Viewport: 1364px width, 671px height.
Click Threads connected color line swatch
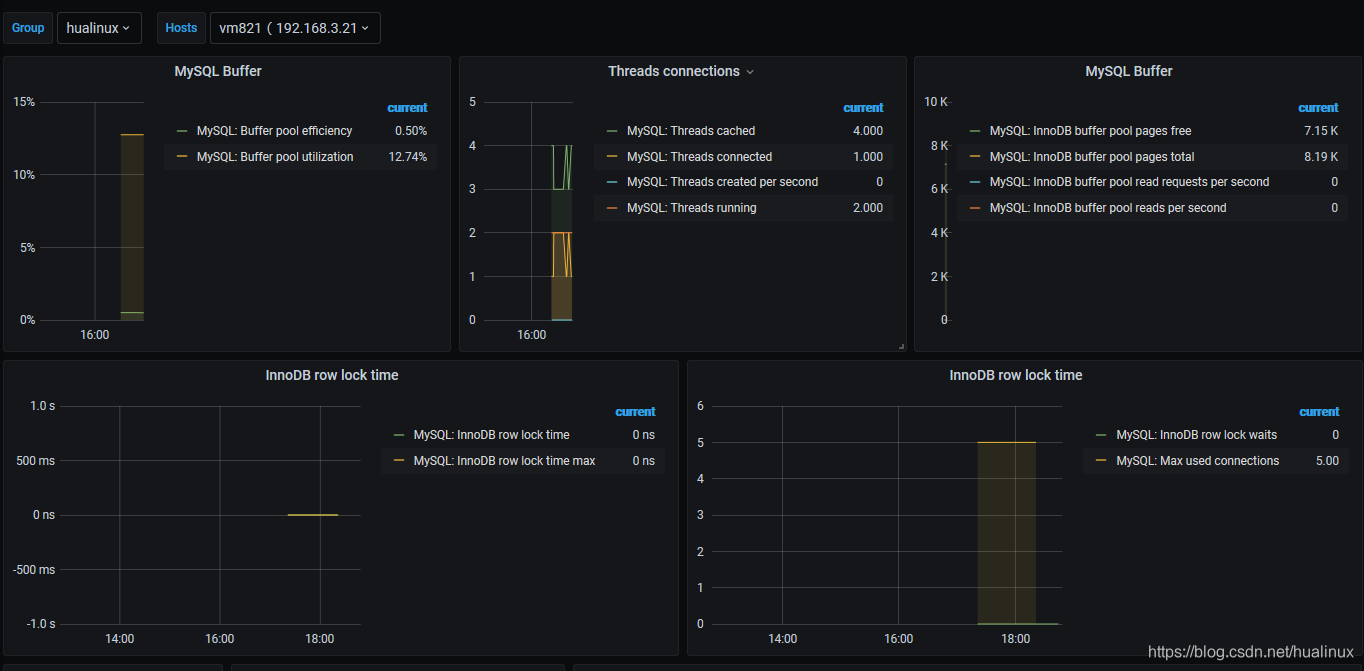(612, 157)
